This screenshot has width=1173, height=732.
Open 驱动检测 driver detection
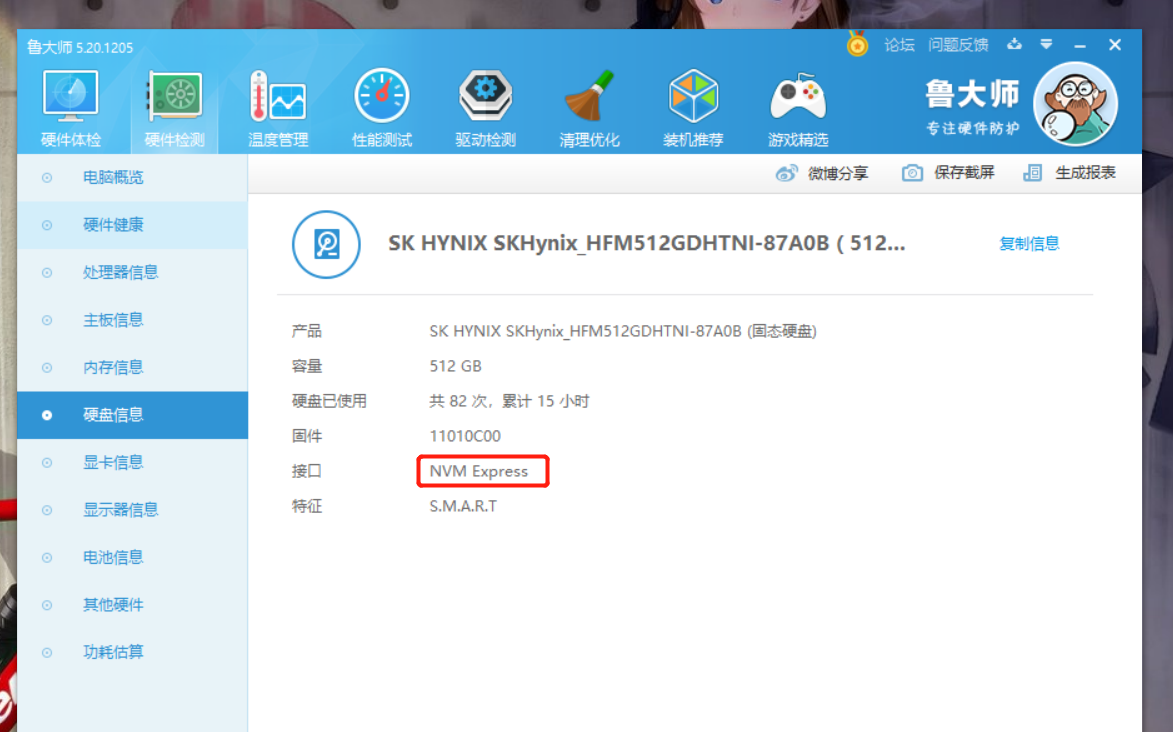point(486,109)
